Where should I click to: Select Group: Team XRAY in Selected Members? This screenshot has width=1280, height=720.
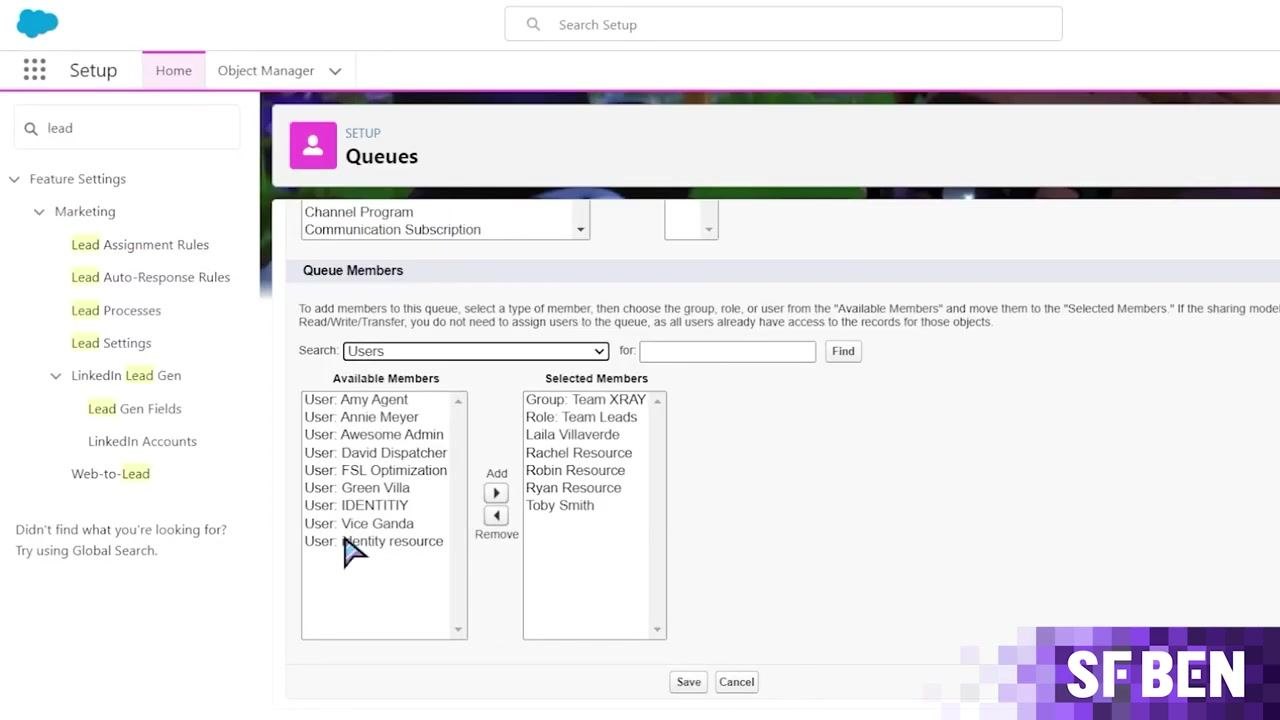click(x=586, y=400)
